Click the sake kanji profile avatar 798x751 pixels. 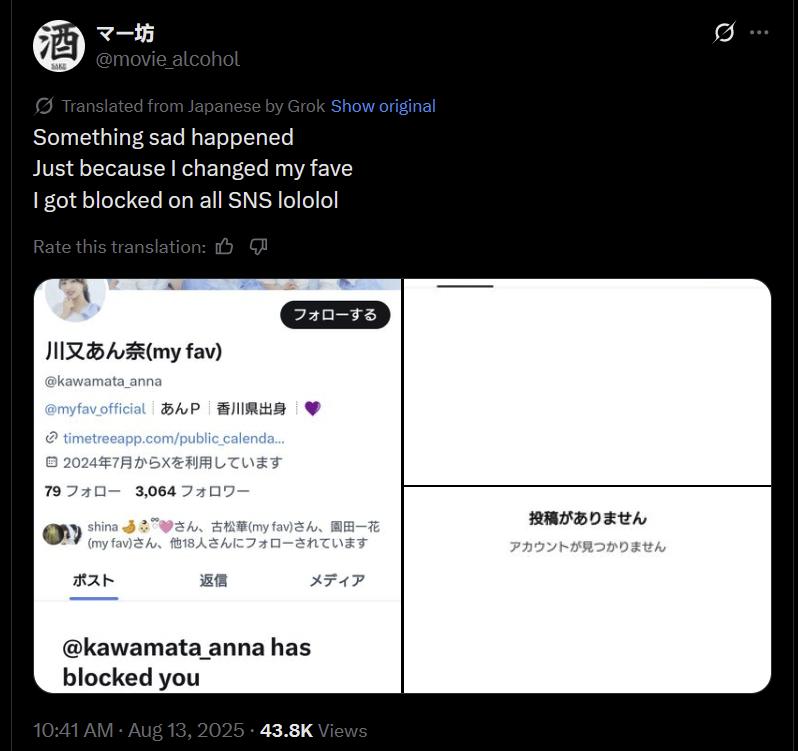click(x=59, y=46)
